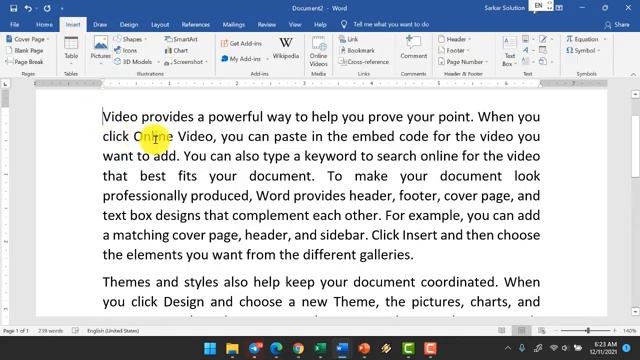Viewport: 640px width, 360px height.
Task: Insert a hyperlink with Link
Action: click(348, 39)
